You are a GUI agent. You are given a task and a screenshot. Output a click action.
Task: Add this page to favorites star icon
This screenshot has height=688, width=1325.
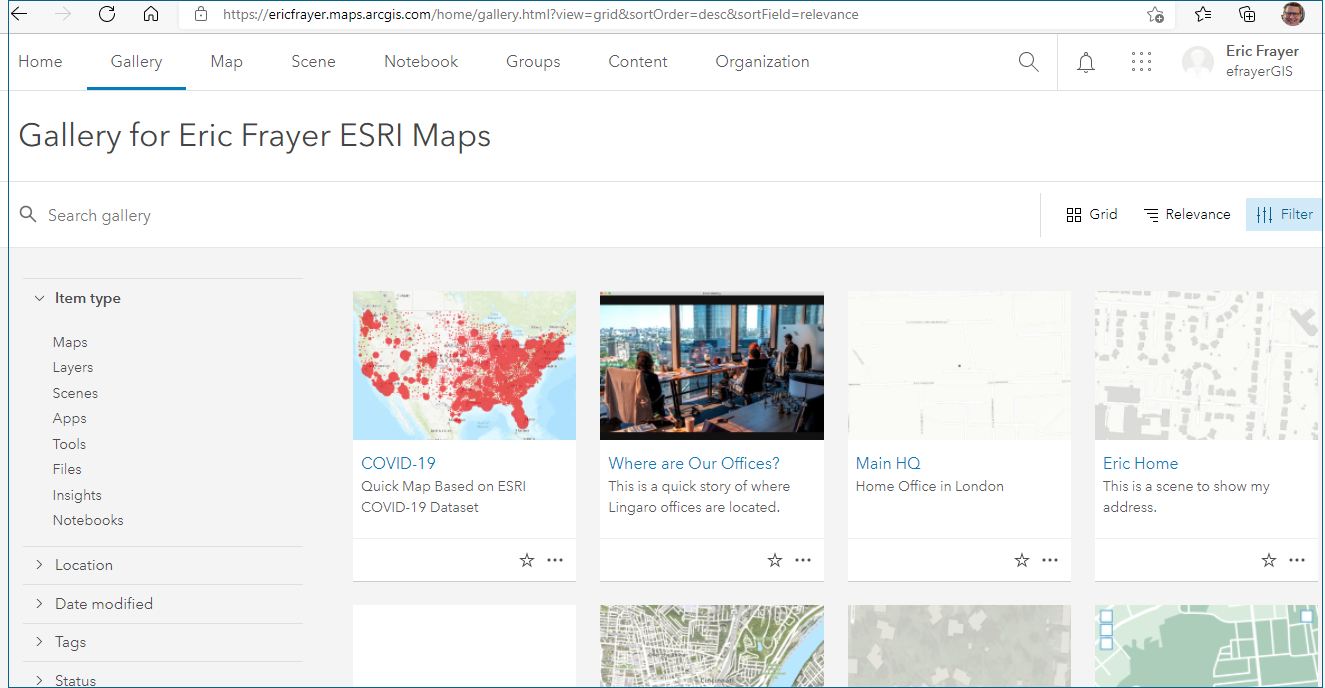point(1155,15)
